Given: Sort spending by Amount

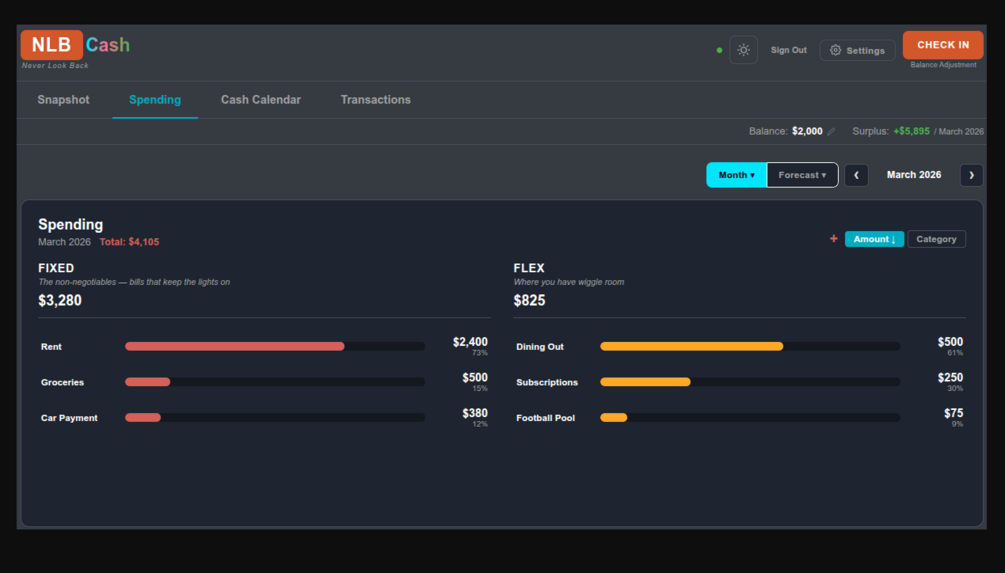Looking at the screenshot, I should pos(874,239).
